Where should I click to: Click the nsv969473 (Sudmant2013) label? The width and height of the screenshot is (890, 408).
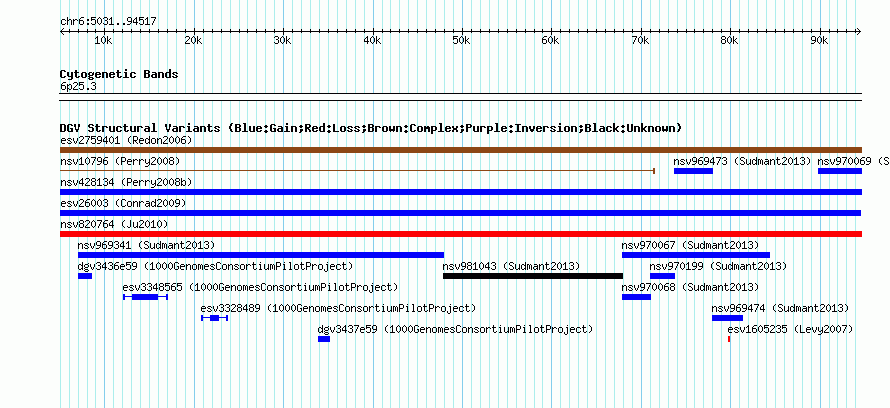pyautogui.click(x=742, y=161)
